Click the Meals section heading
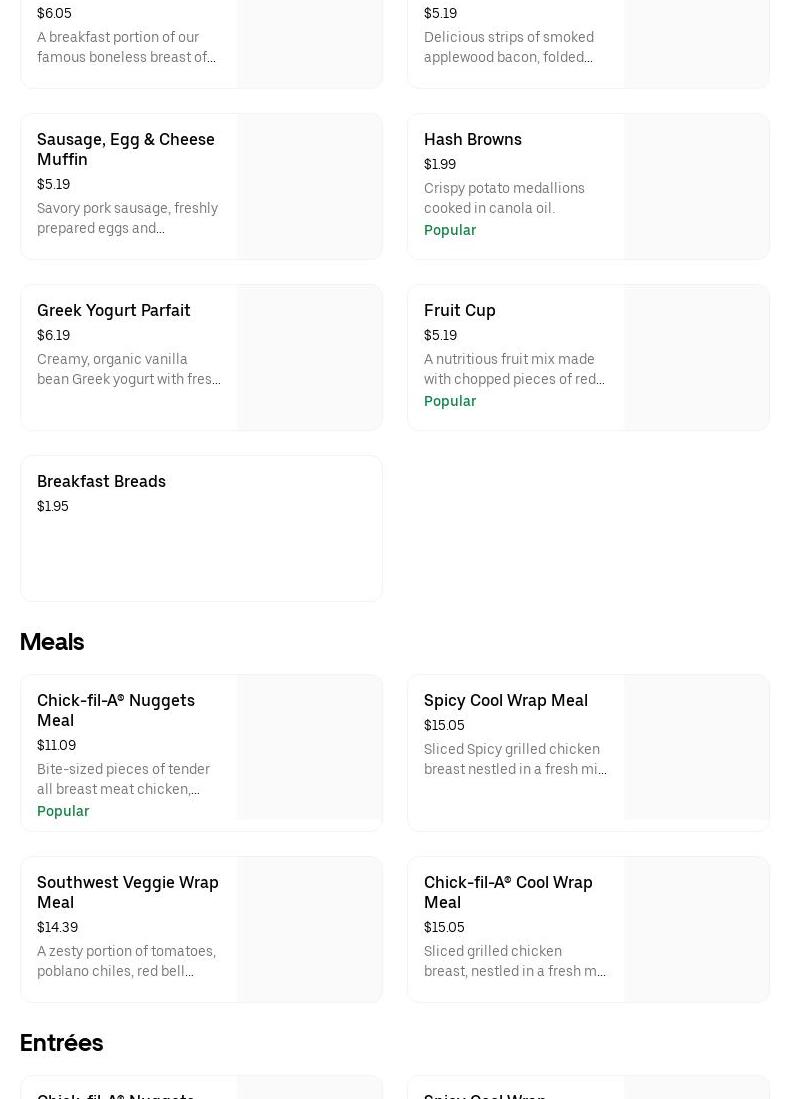804x1099 pixels. 52,642
